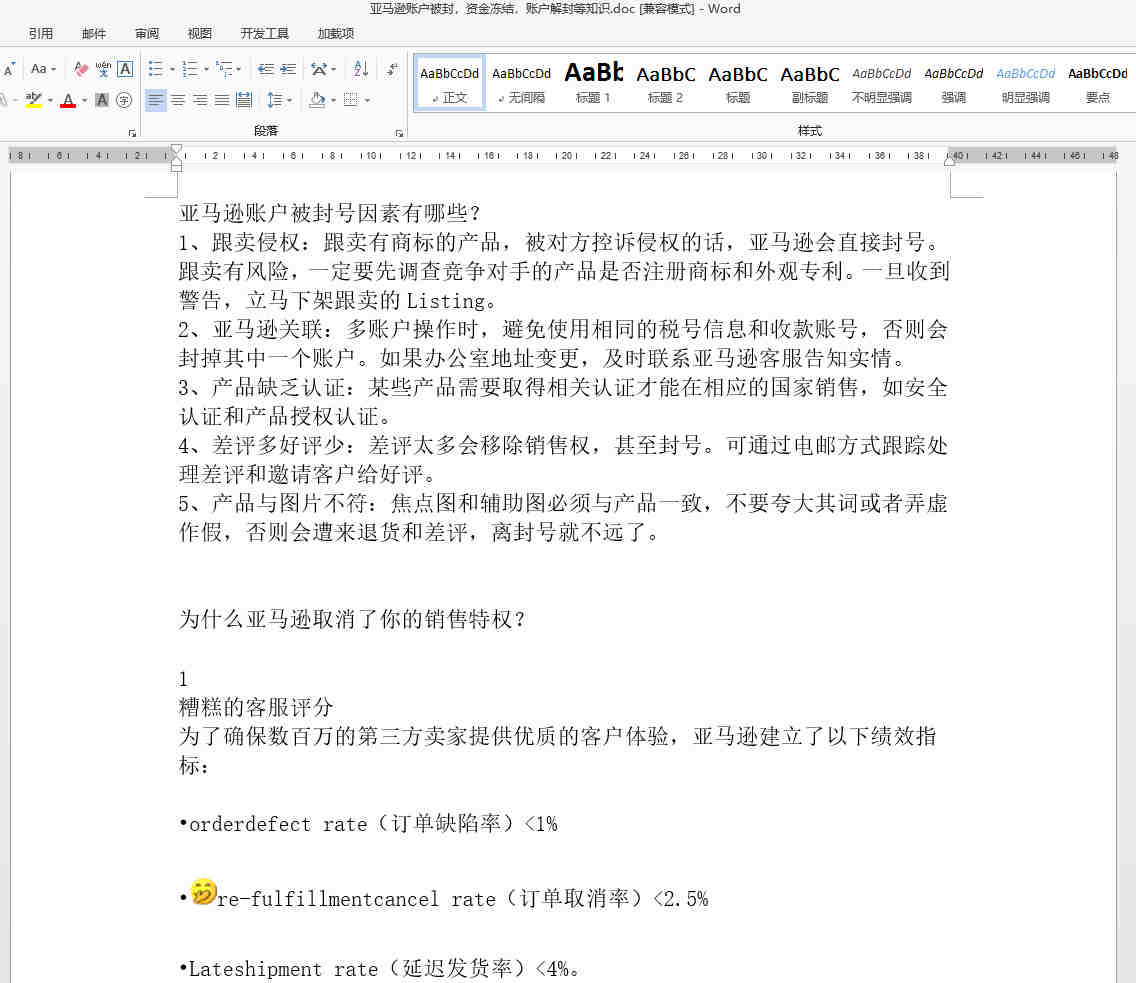This screenshot has width=1136, height=983.
Task: Click the sort icon in the paragraph group
Action: point(359,70)
